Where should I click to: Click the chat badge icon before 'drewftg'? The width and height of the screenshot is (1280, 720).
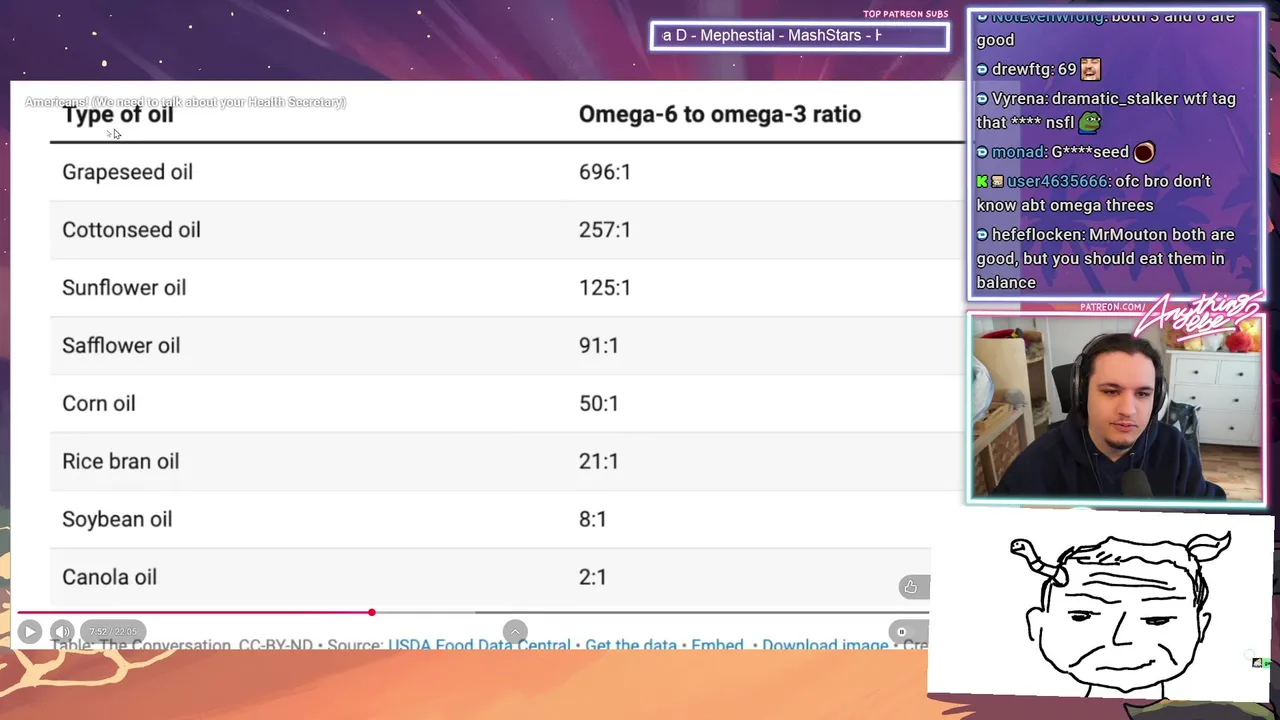coord(982,70)
